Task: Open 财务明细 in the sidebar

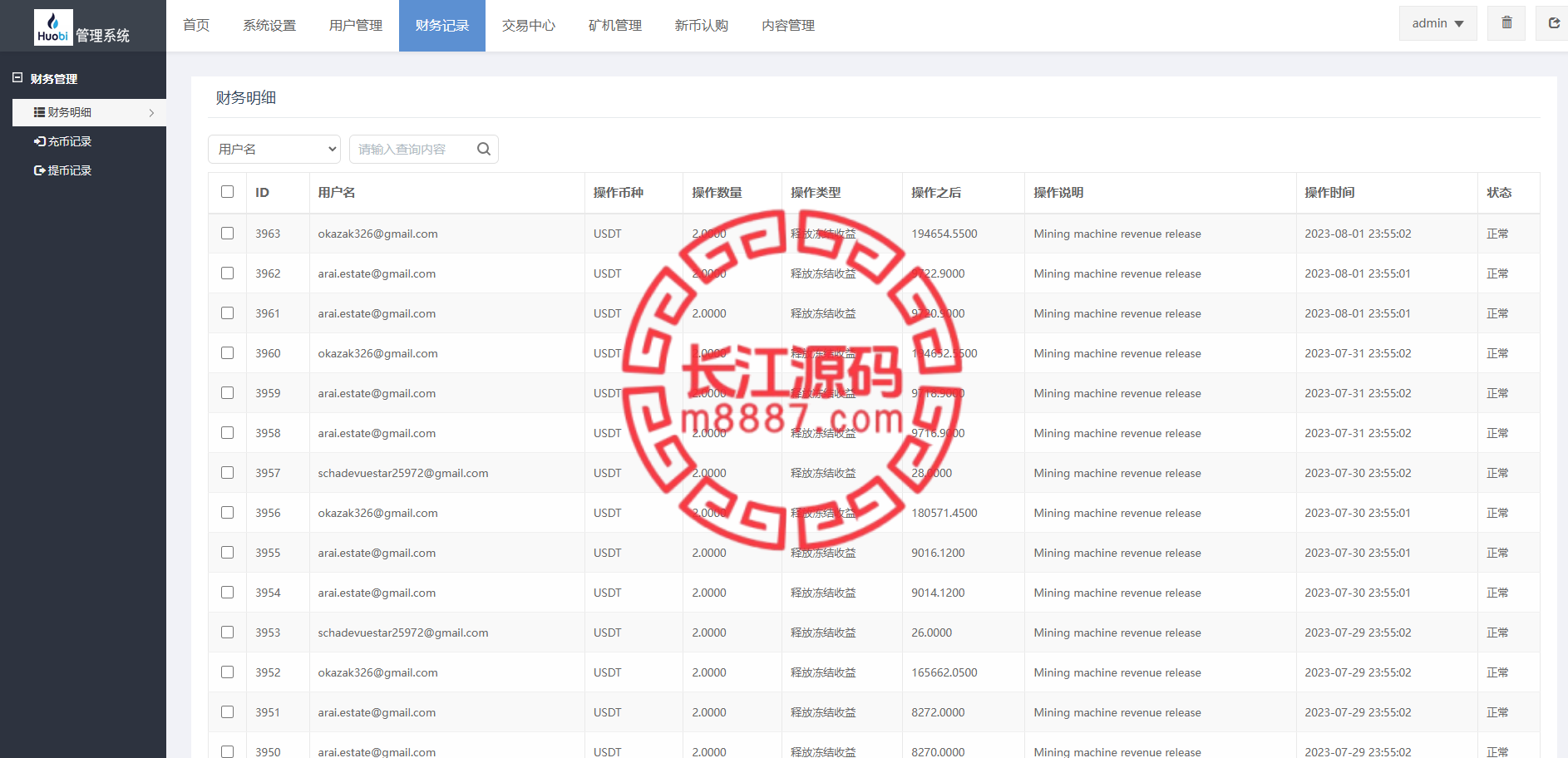Action: click(x=89, y=112)
